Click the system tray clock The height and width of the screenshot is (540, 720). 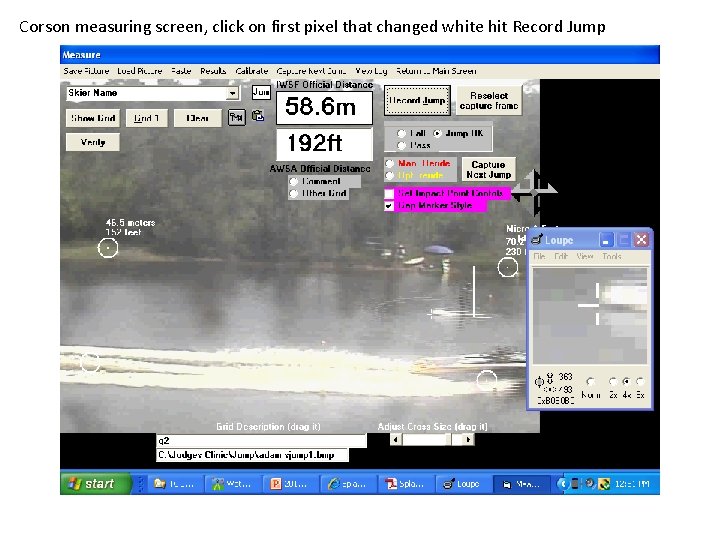(x=632, y=484)
